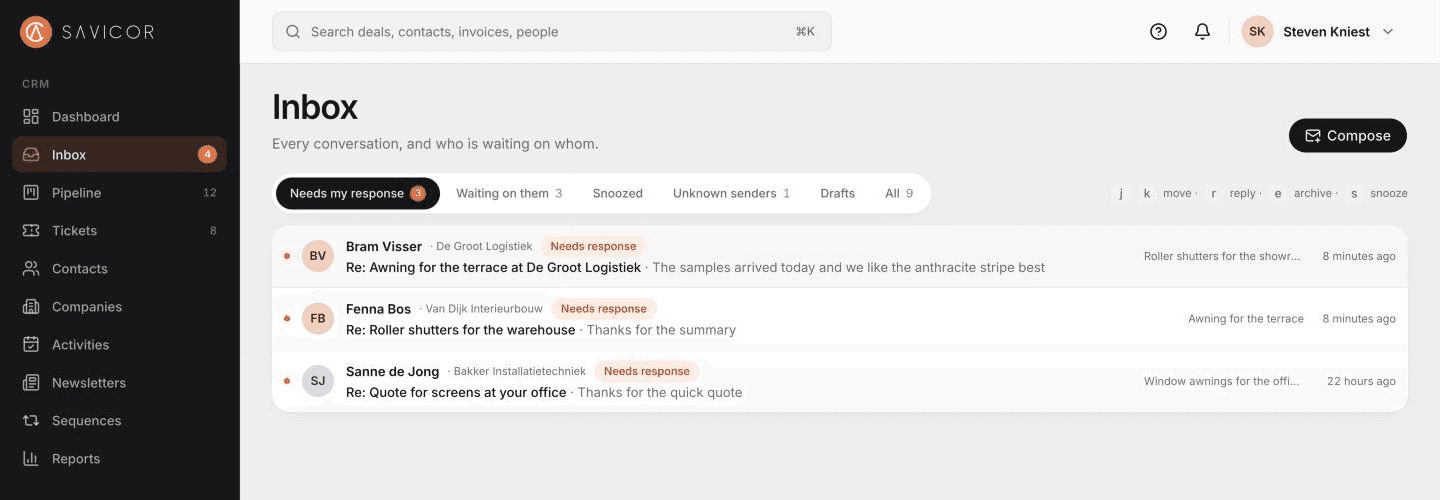Open the Activities calendar icon
Viewport: 1440px width, 500px height.
pos(31,345)
